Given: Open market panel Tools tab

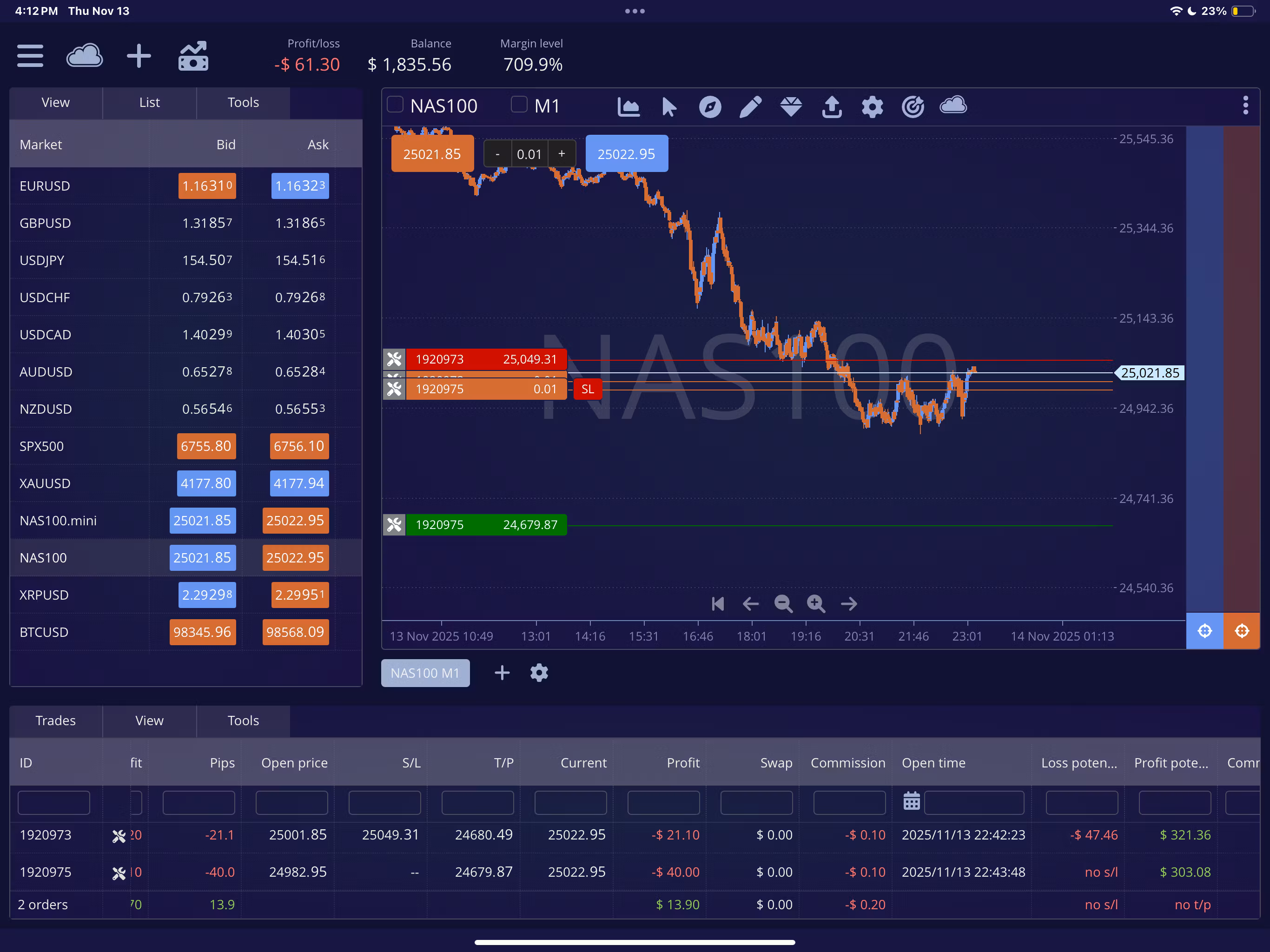Looking at the screenshot, I should point(243,103).
